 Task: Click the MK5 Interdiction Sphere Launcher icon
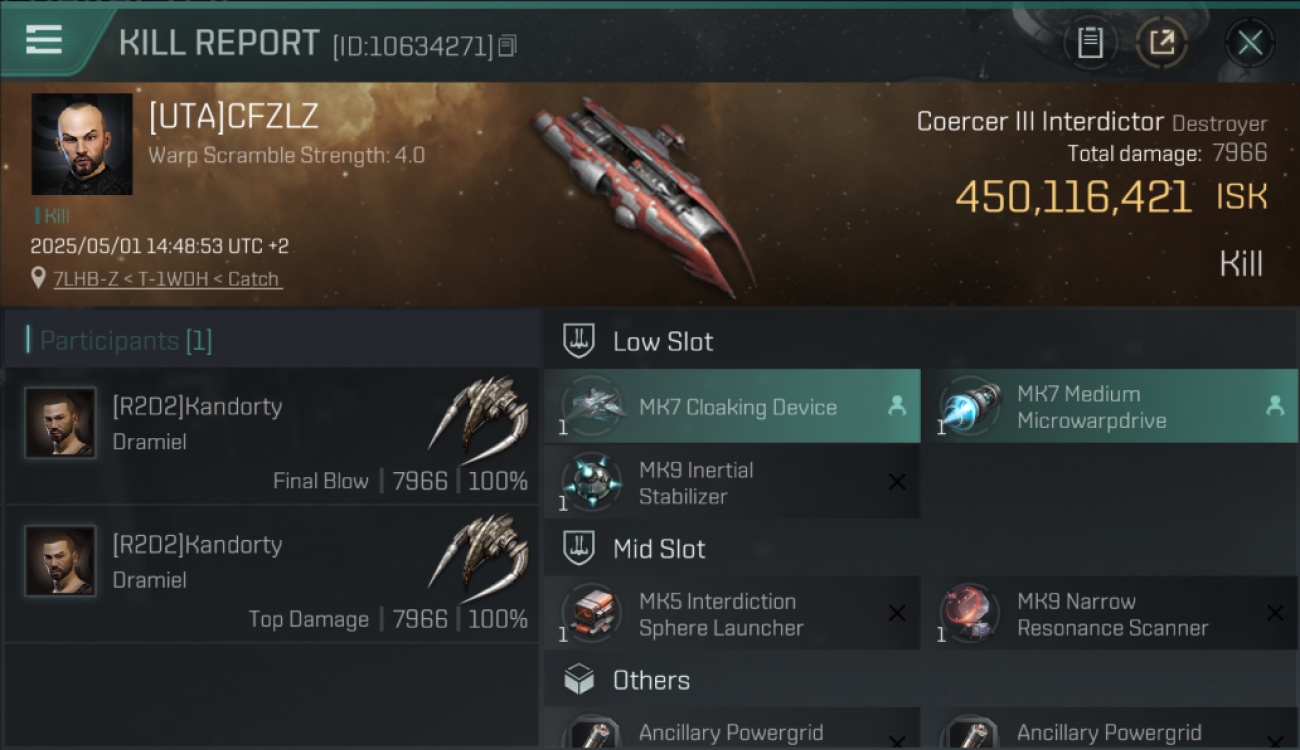coord(592,614)
